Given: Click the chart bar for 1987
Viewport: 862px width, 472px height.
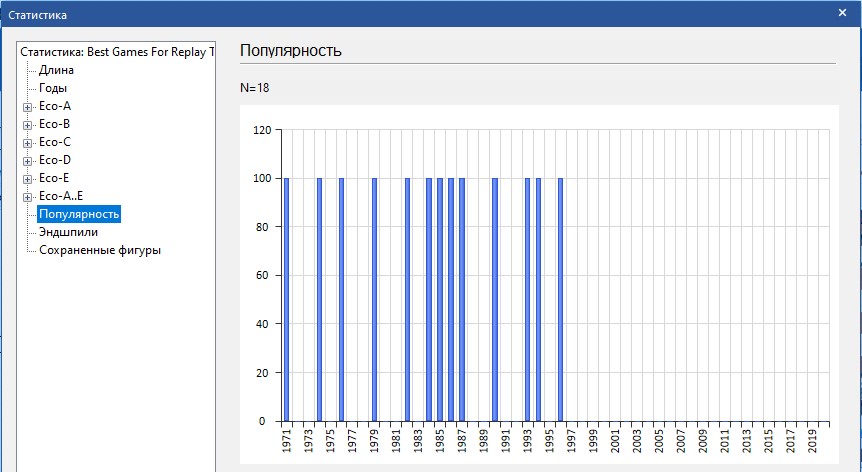Looking at the screenshot, I should coord(462,299).
